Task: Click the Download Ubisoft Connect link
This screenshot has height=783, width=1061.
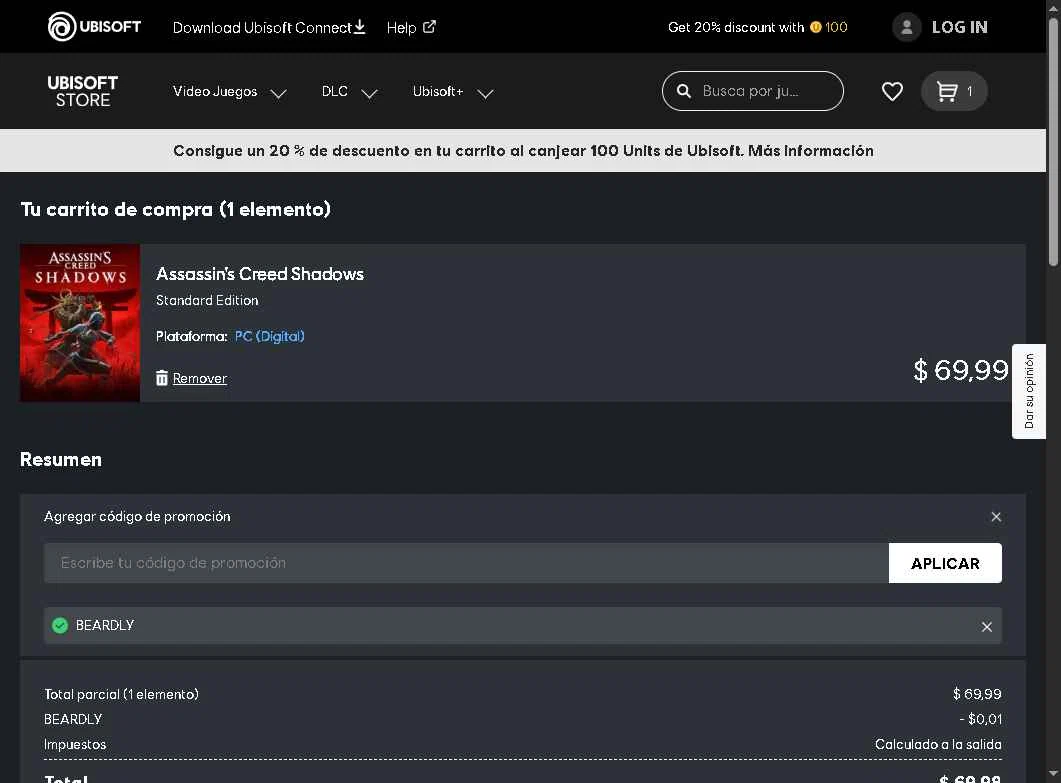Action: 269,28
